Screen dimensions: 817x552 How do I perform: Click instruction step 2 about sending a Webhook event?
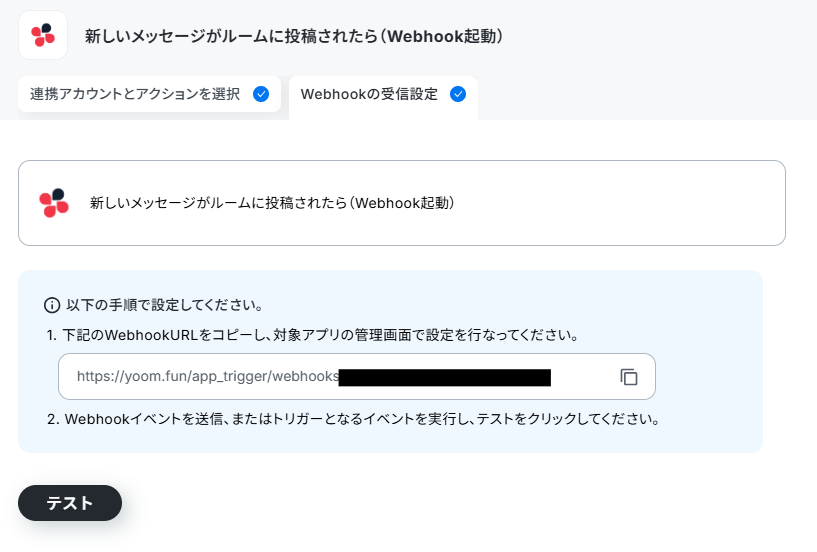click(353, 419)
